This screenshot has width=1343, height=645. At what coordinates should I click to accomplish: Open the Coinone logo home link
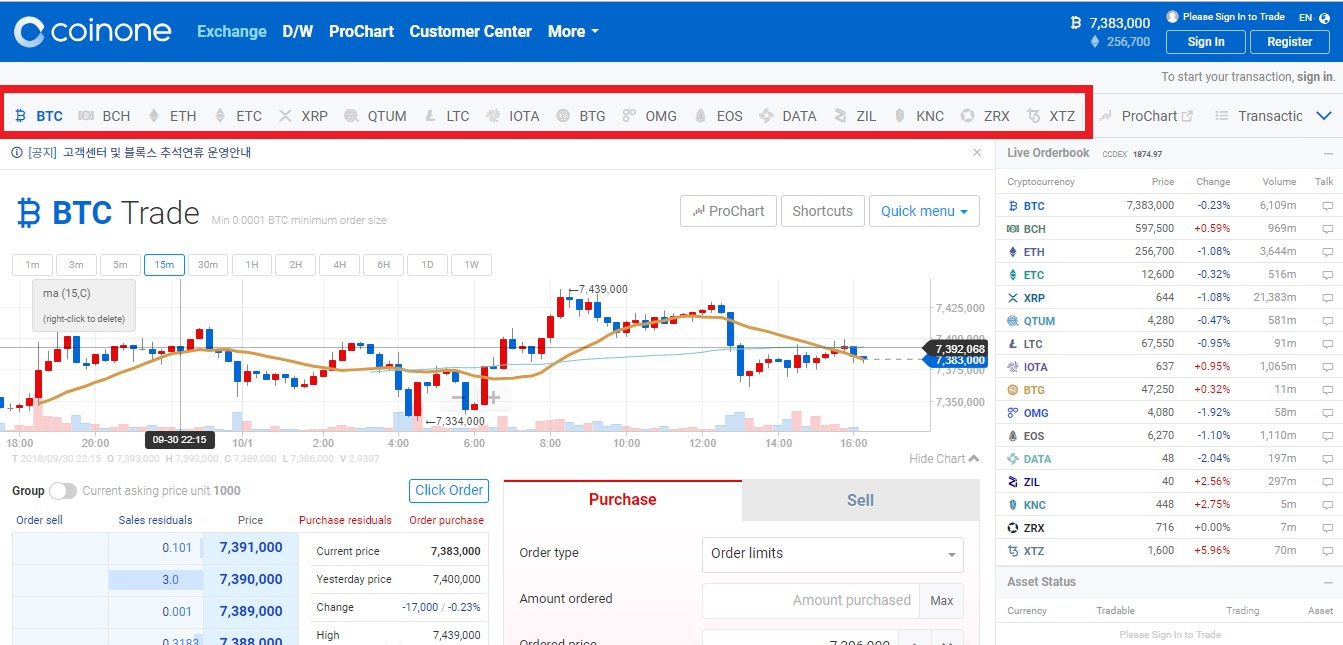[93, 31]
